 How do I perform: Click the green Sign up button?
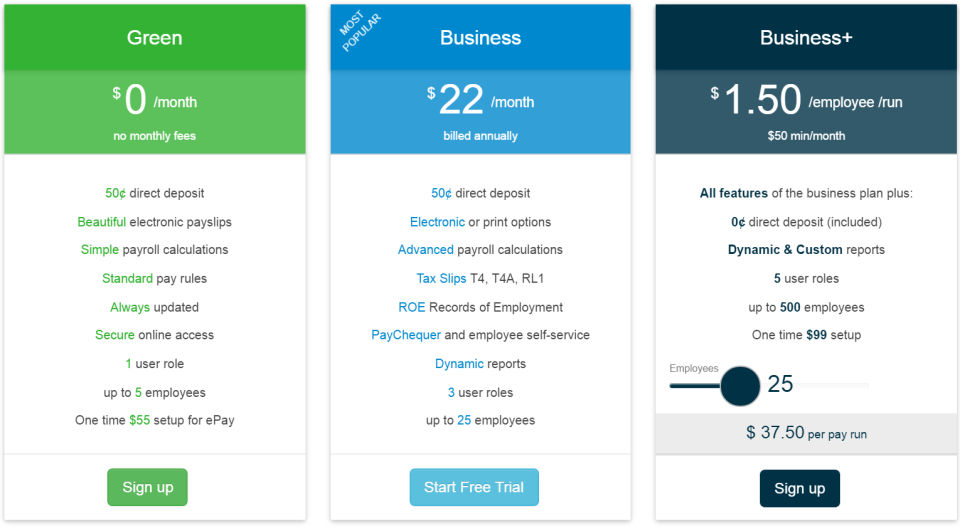[147, 487]
